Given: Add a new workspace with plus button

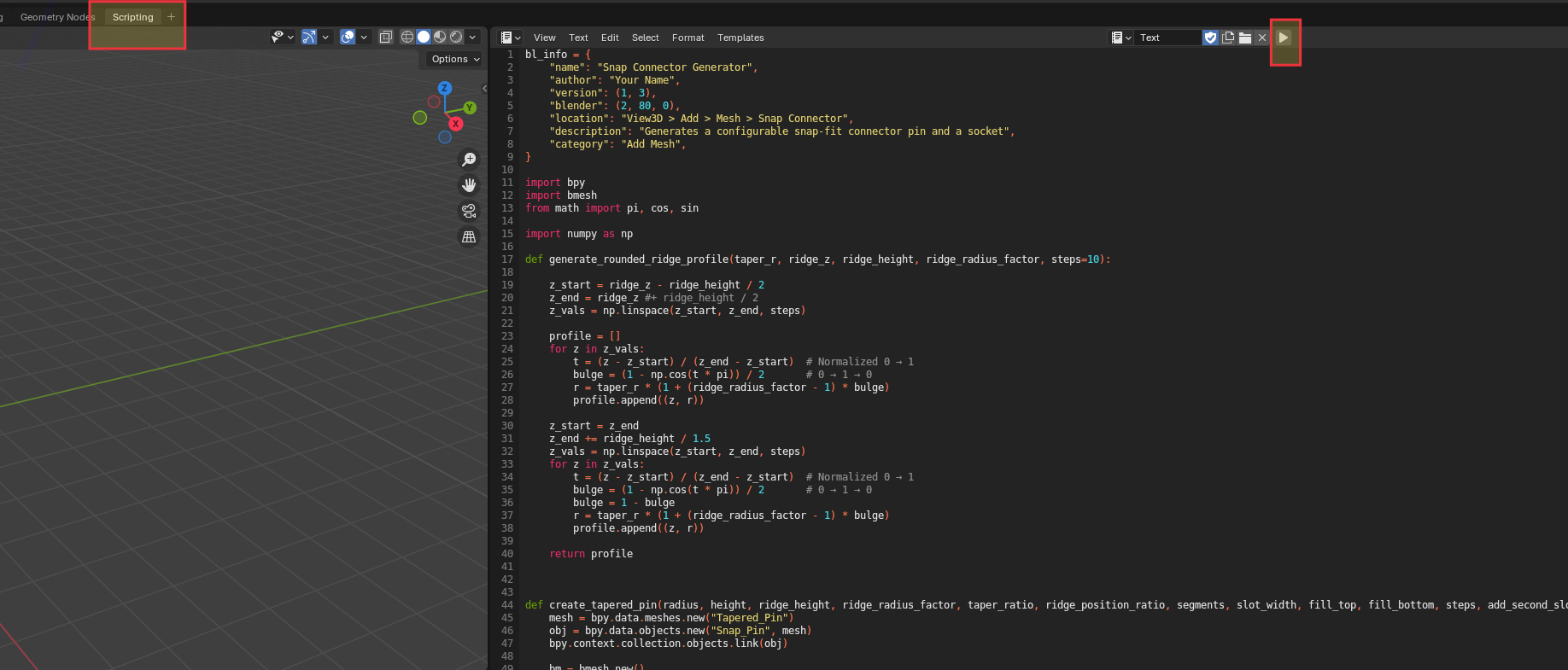Looking at the screenshot, I should [171, 17].
